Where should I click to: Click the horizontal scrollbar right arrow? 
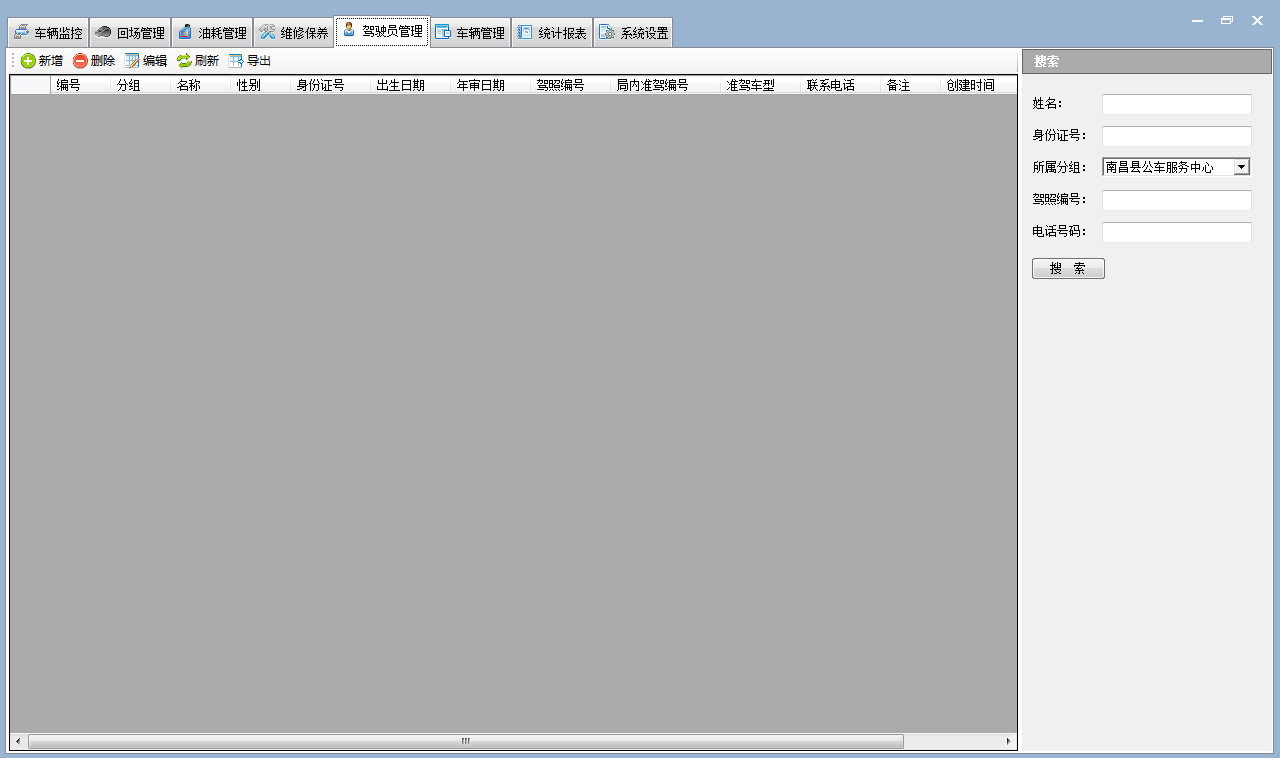pos(1008,741)
